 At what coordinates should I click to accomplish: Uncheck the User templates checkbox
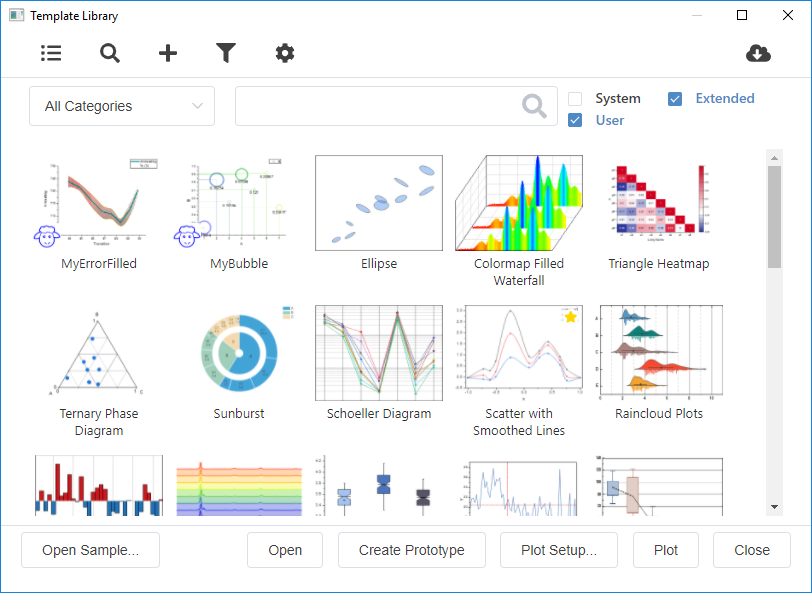click(575, 120)
